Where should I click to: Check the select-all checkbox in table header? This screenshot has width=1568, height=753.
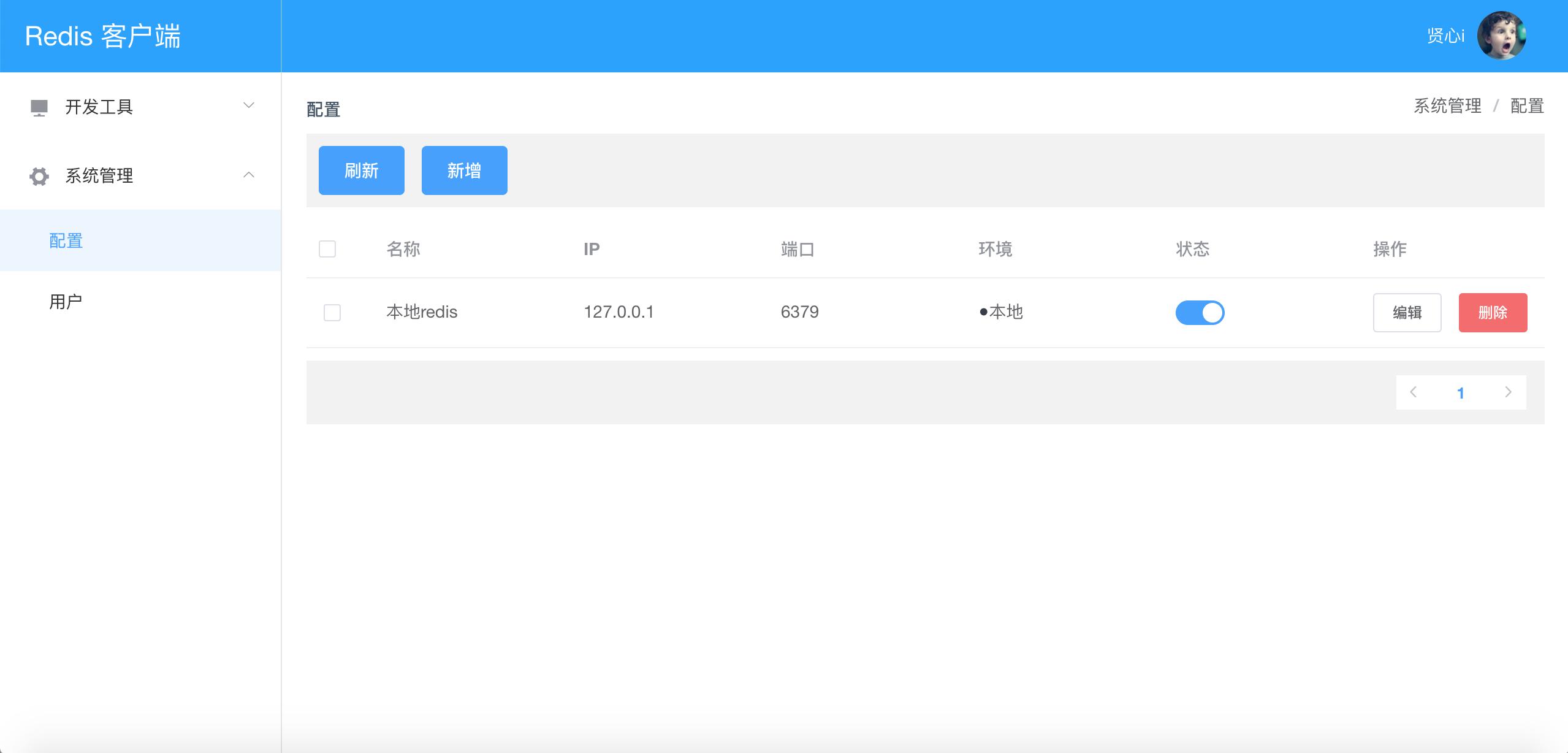327,249
